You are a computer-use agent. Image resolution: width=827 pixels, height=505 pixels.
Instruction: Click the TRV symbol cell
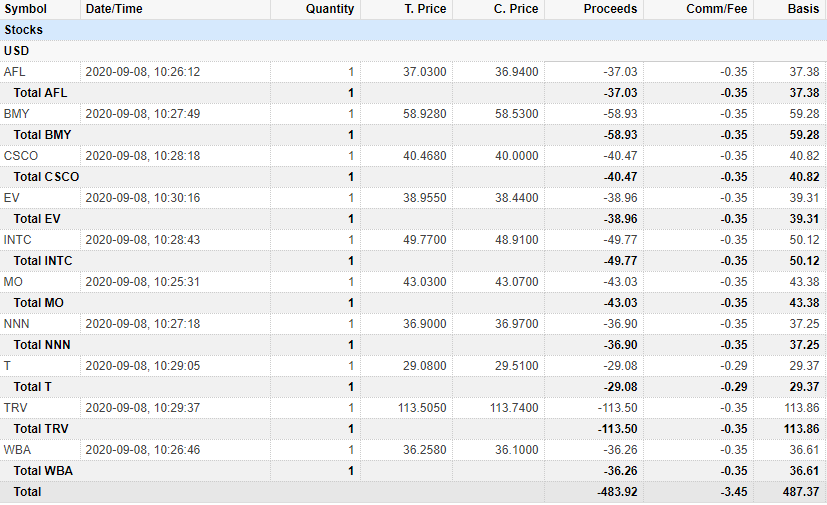pyautogui.click(x=15, y=408)
